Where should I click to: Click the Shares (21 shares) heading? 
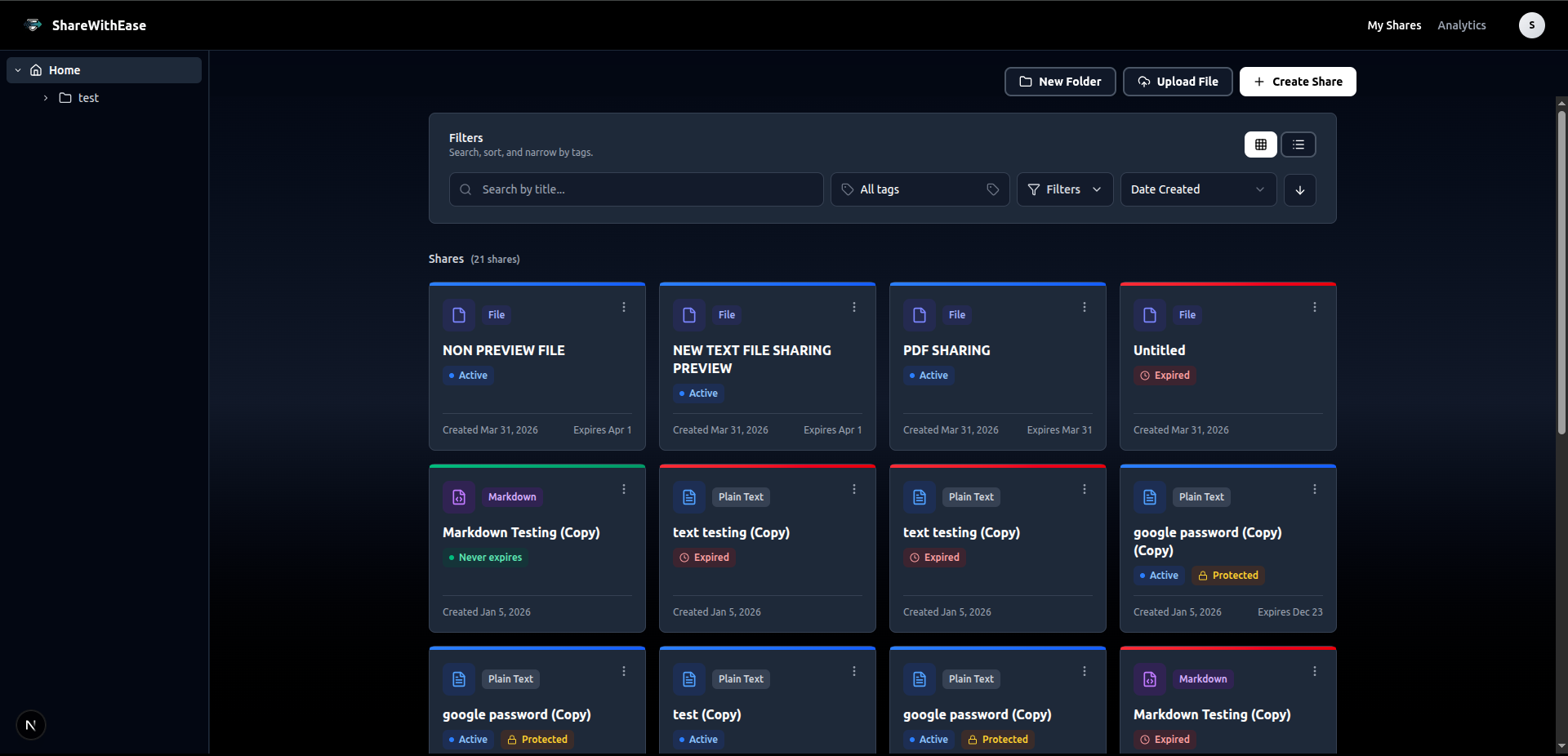coord(474,259)
